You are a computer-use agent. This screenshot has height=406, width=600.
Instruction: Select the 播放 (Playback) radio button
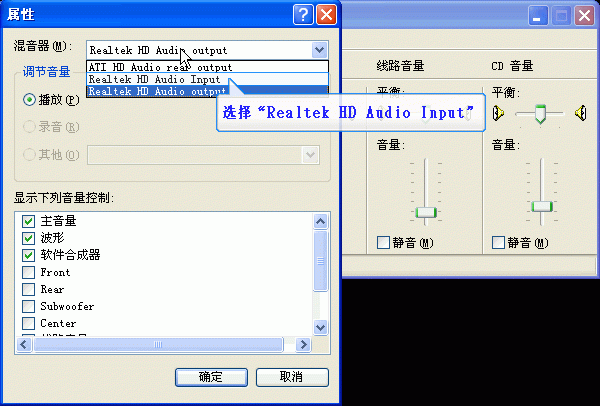pyautogui.click(x=29, y=100)
